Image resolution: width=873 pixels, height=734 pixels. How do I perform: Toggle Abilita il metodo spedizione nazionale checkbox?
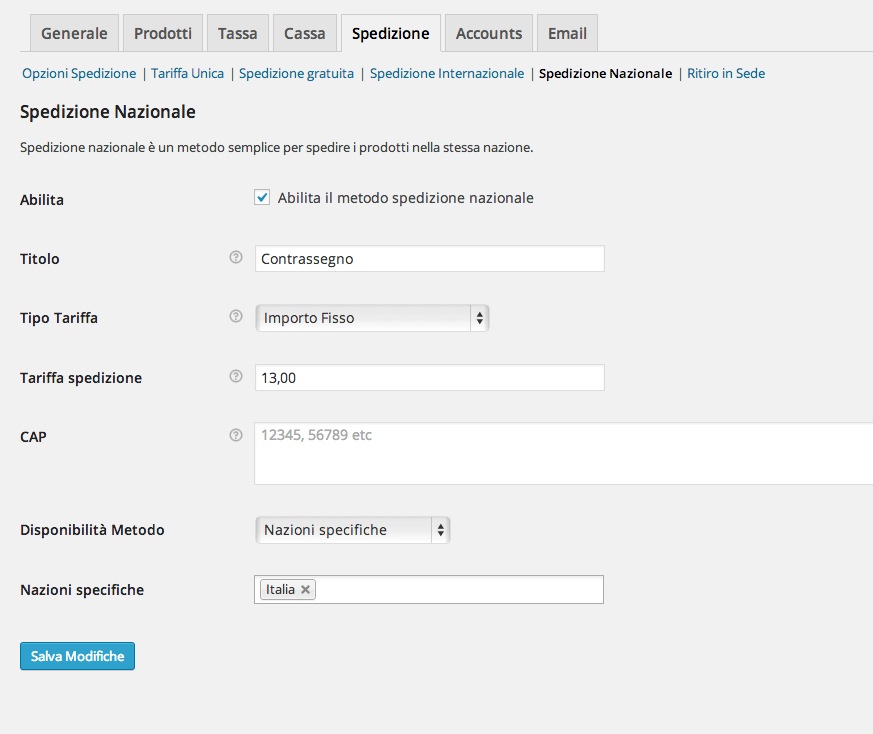point(263,198)
